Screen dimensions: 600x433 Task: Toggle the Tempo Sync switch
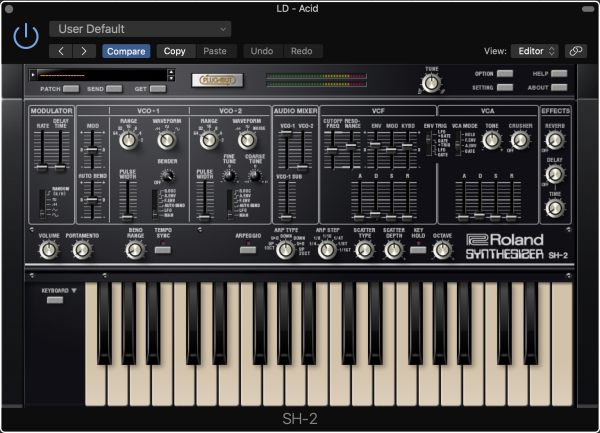[x=162, y=248]
